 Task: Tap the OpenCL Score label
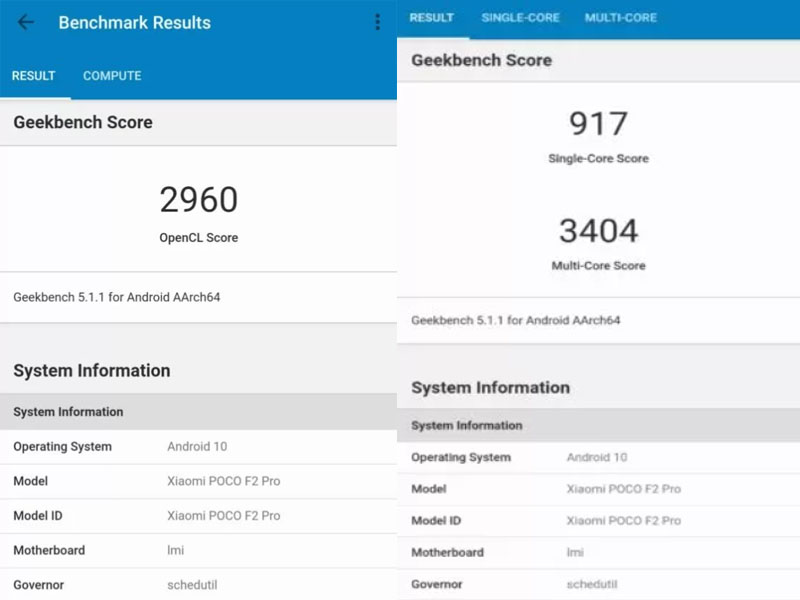pyautogui.click(x=198, y=238)
